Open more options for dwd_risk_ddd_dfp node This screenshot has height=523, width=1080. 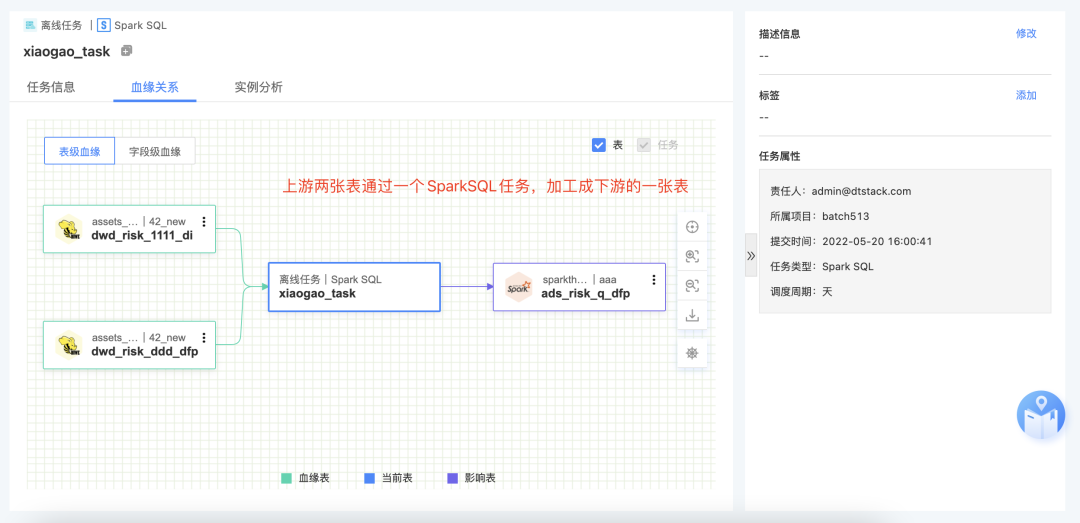click(204, 338)
